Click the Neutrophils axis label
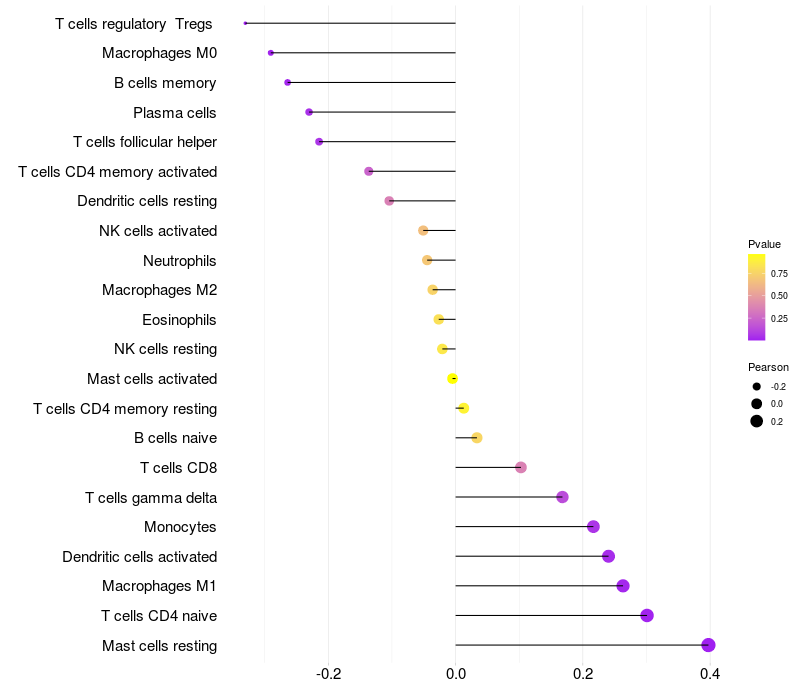This screenshot has height=700, width=800. tap(180, 261)
